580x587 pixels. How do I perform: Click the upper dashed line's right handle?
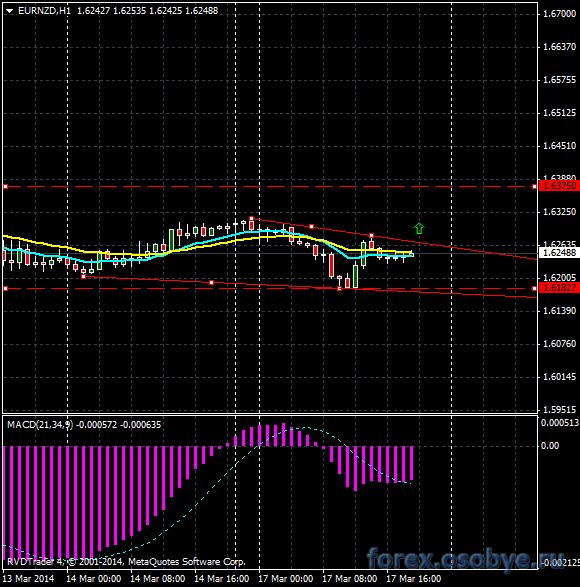coord(534,186)
